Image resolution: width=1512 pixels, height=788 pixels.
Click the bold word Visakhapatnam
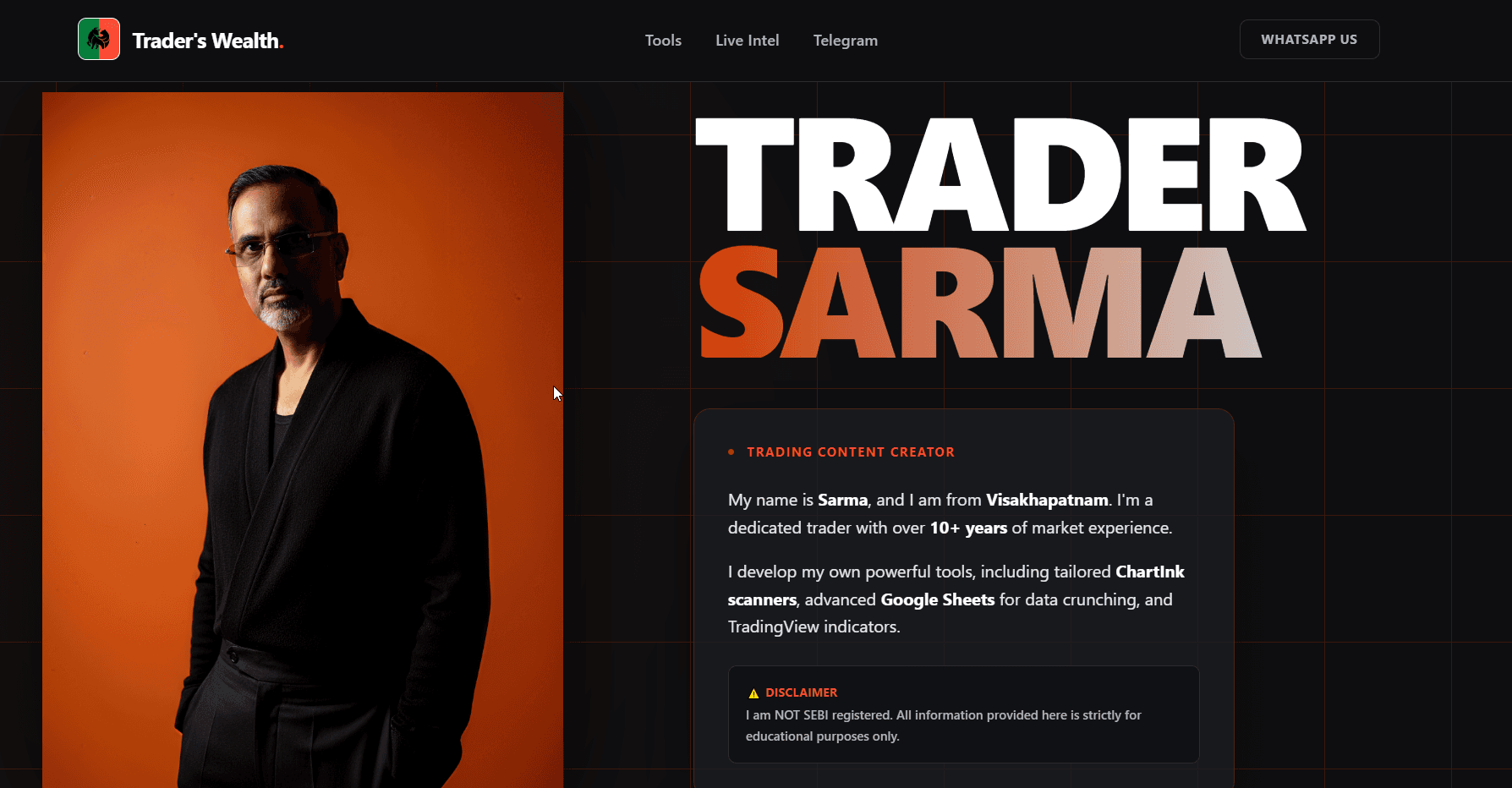tap(1047, 500)
